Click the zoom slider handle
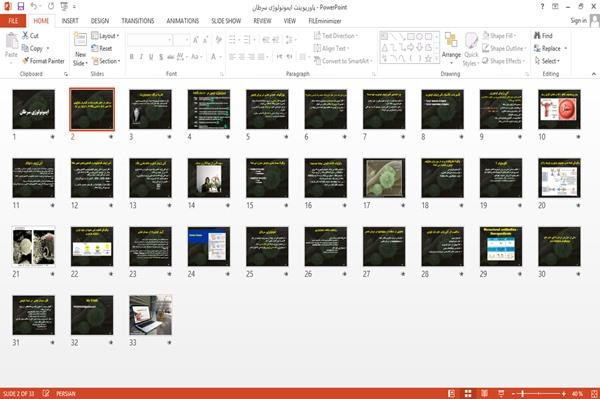 (523, 393)
